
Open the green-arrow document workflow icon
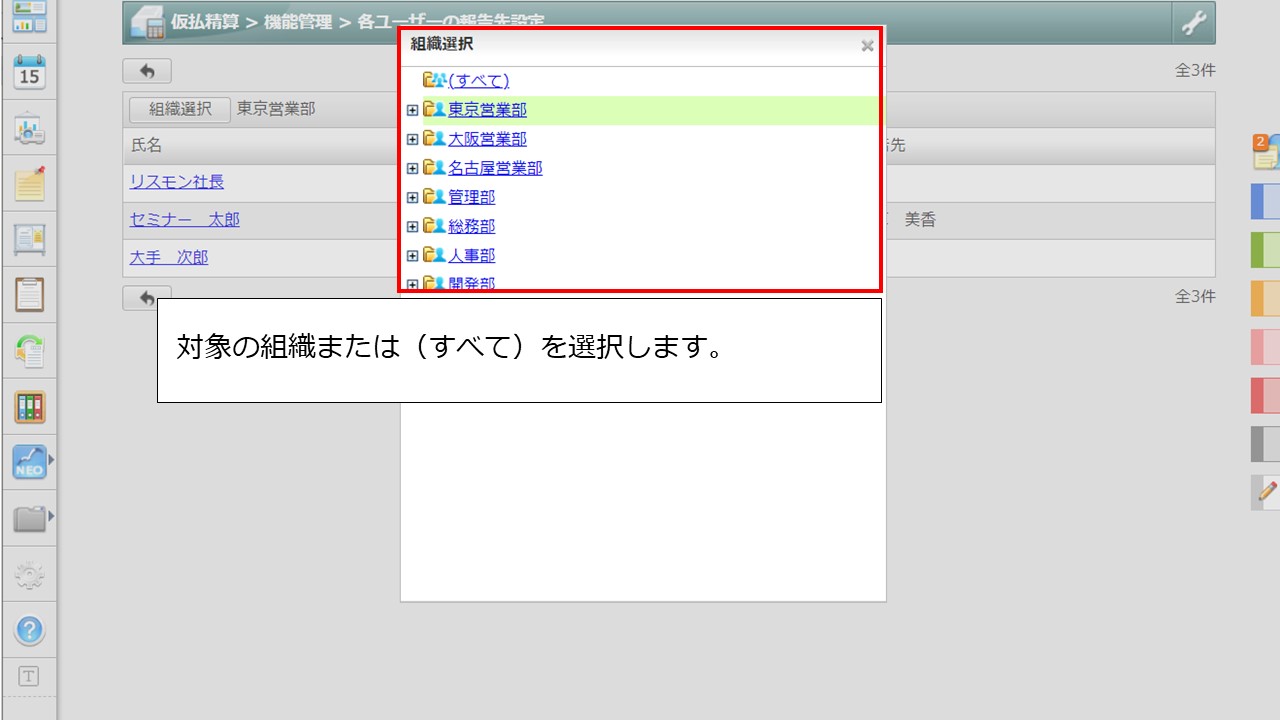[29, 351]
